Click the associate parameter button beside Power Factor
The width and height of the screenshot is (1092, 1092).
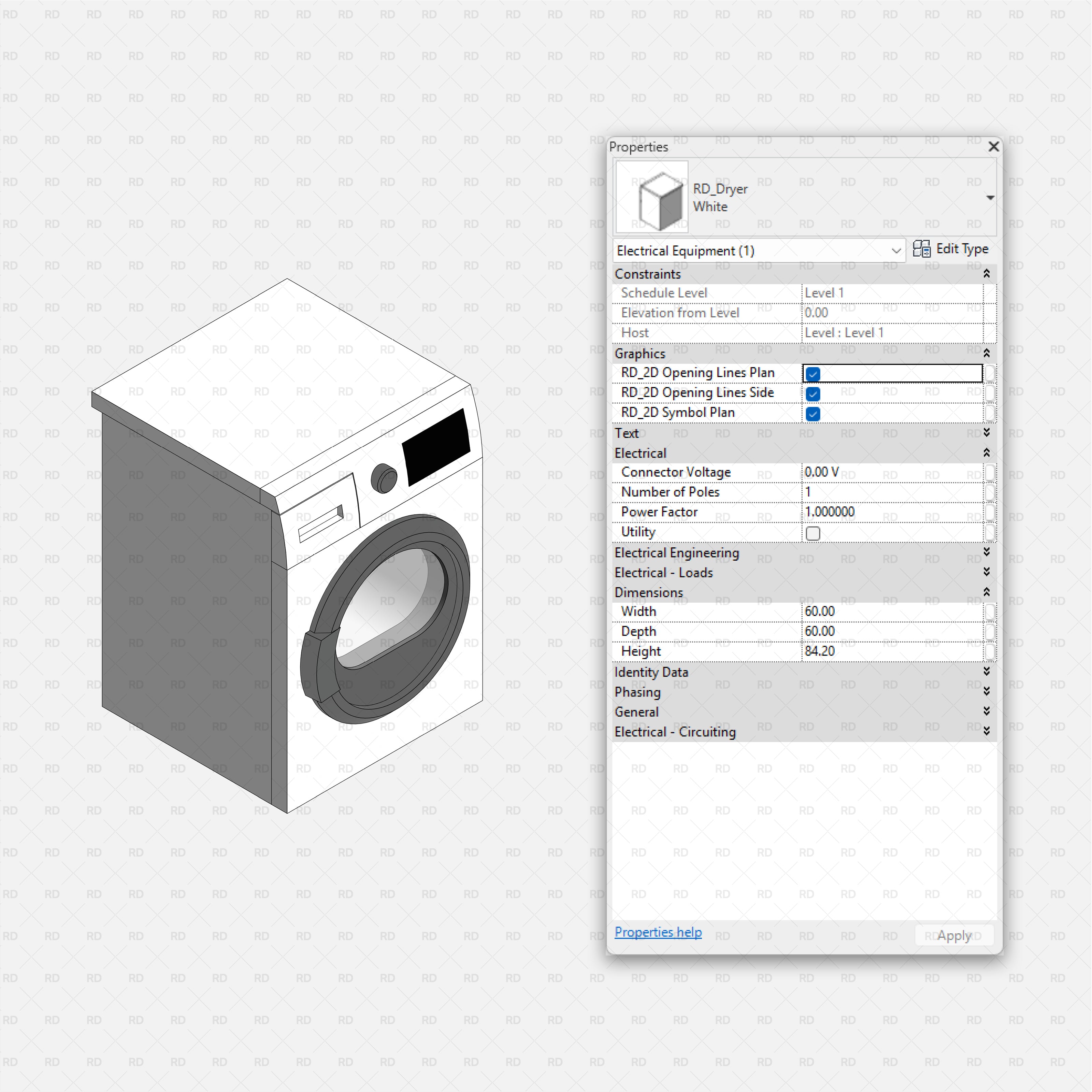coord(990,513)
